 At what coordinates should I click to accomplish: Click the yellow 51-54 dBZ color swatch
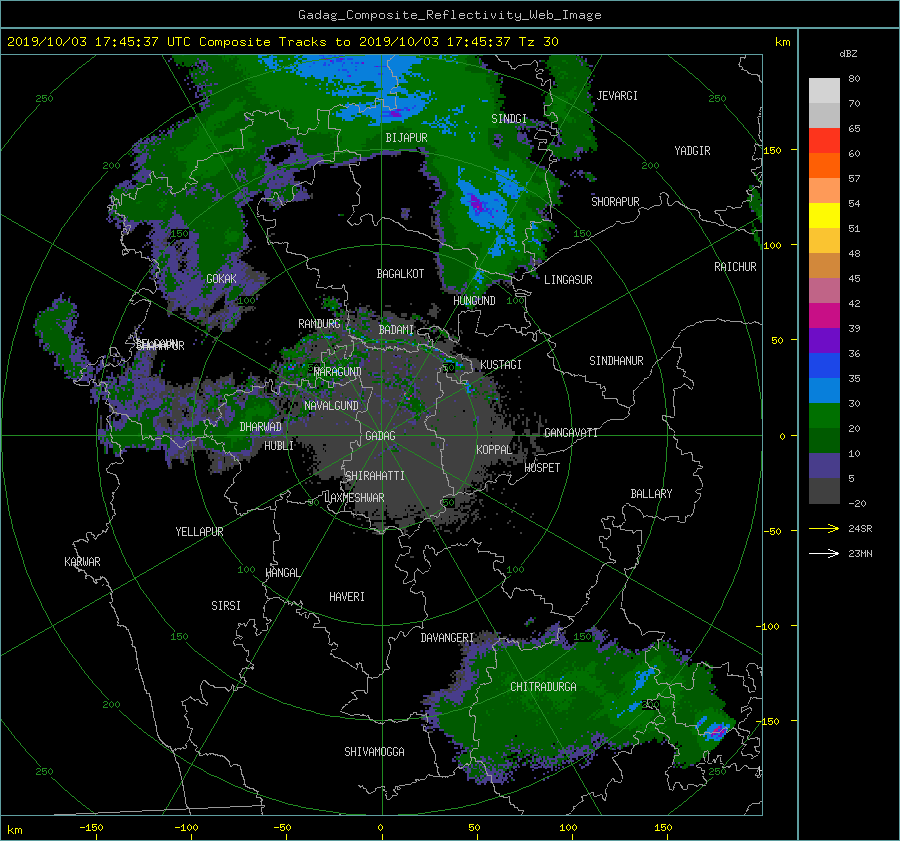824,215
